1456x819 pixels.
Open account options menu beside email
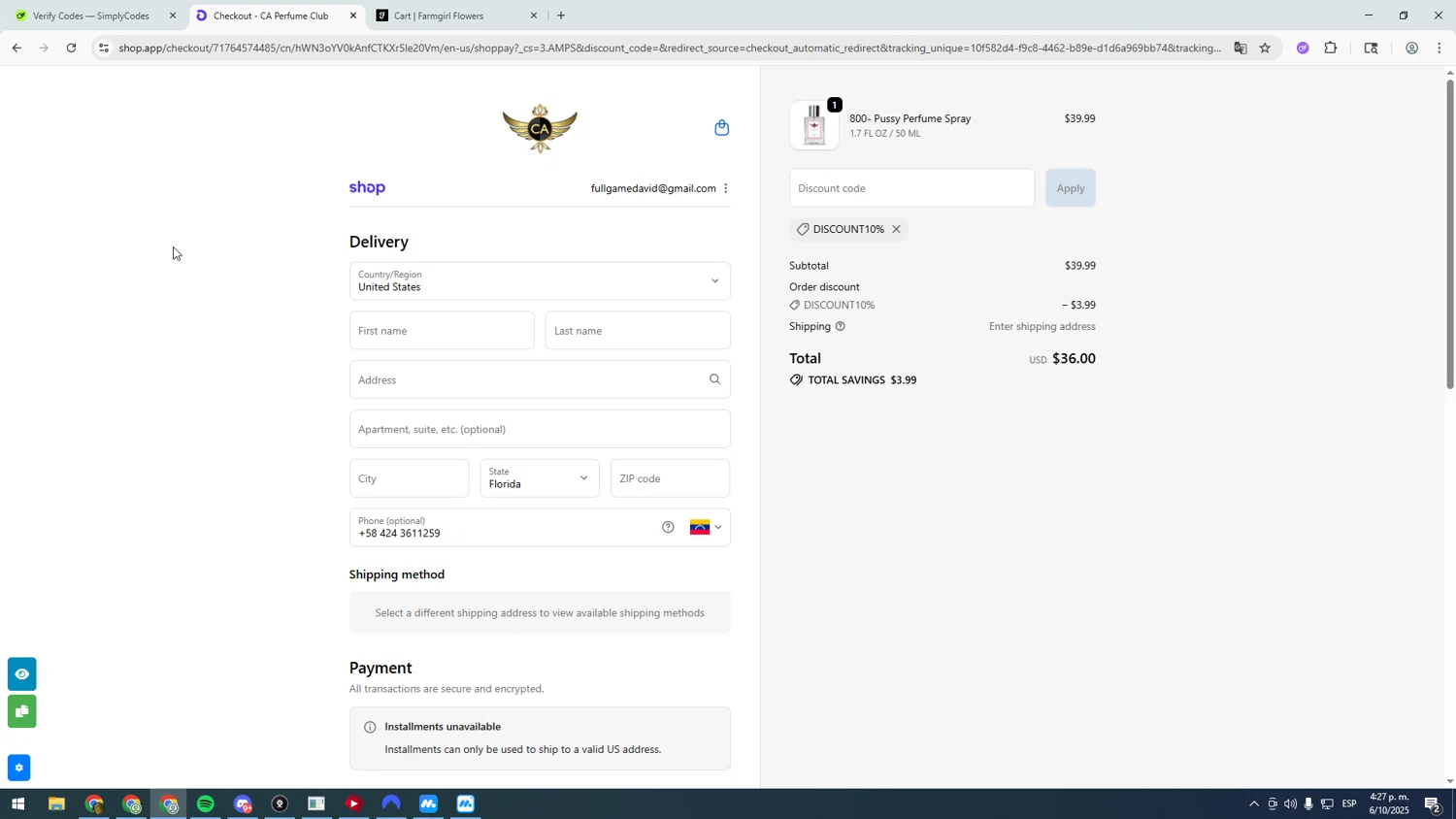[725, 188]
